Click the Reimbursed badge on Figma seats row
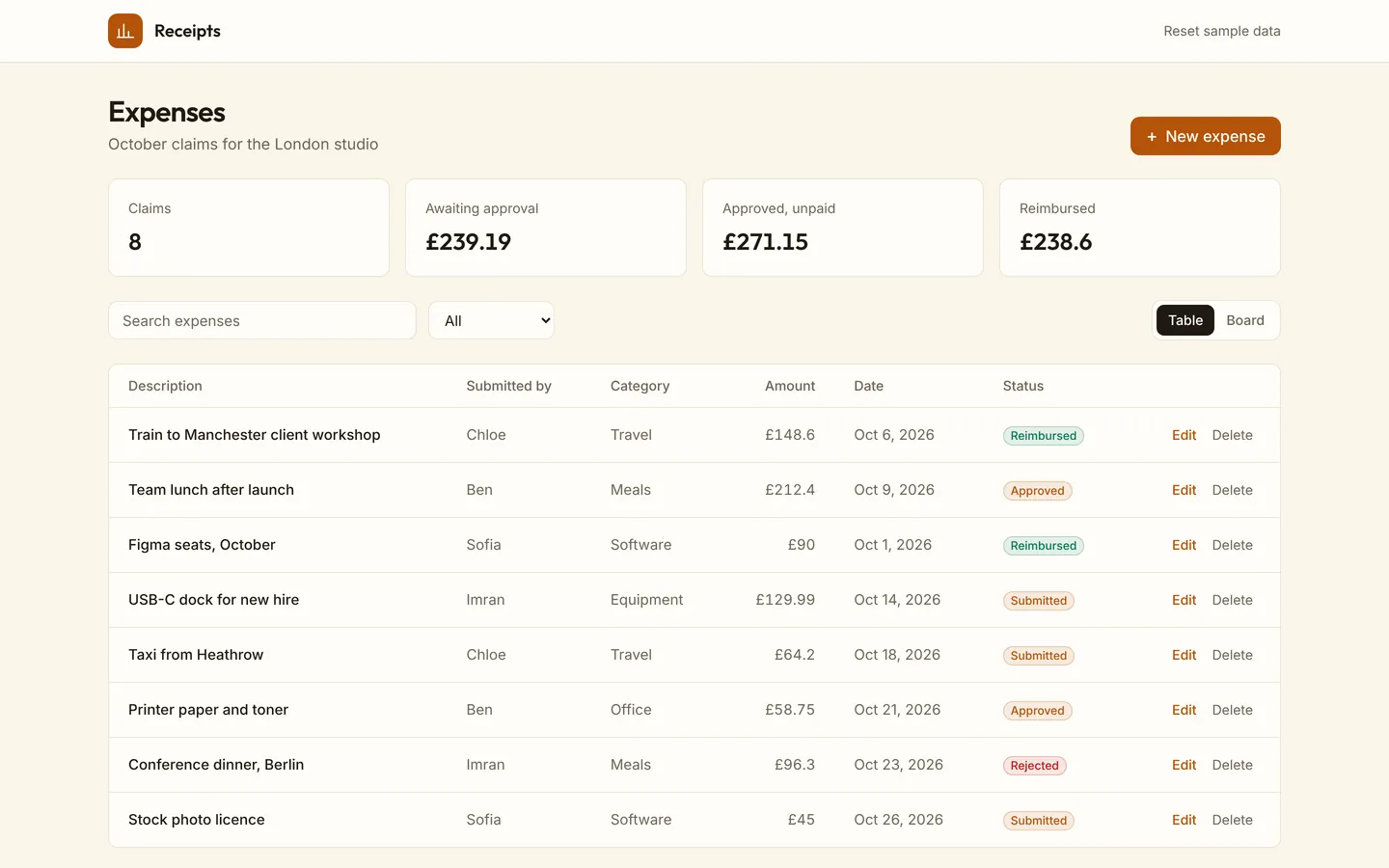This screenshot has height=868, width=1389. pyautogui.click(x=1043, y=546)
